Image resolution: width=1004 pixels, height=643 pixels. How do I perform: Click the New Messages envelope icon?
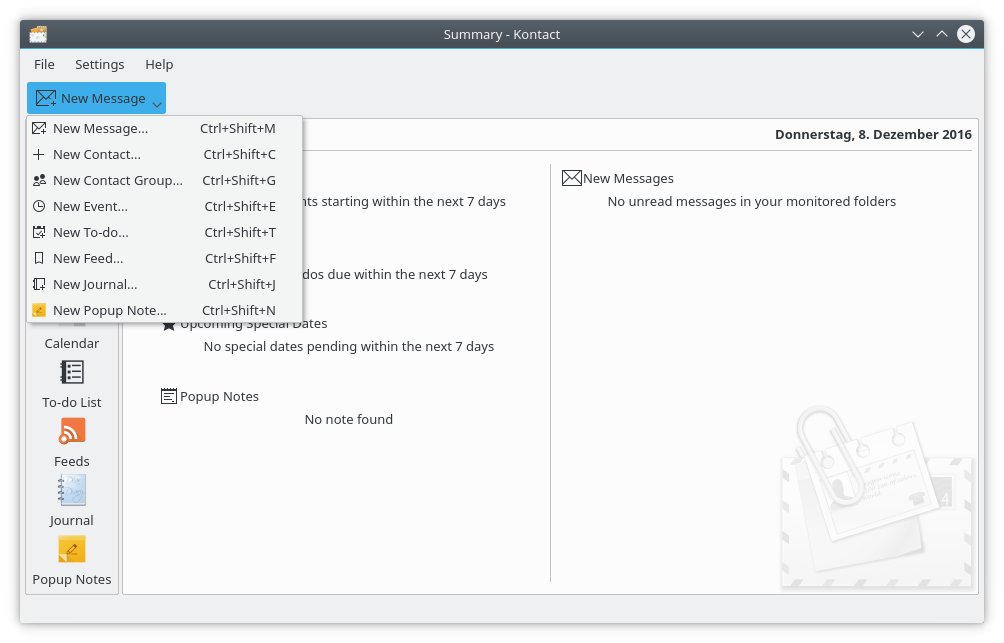(571, 178)
